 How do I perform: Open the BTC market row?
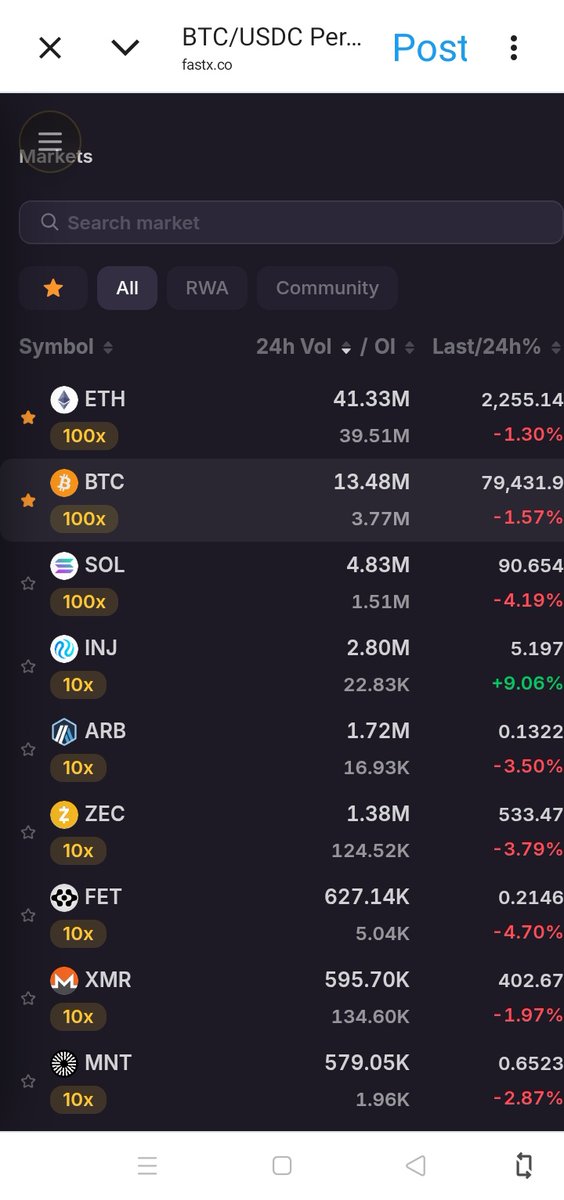pos(282,501)
